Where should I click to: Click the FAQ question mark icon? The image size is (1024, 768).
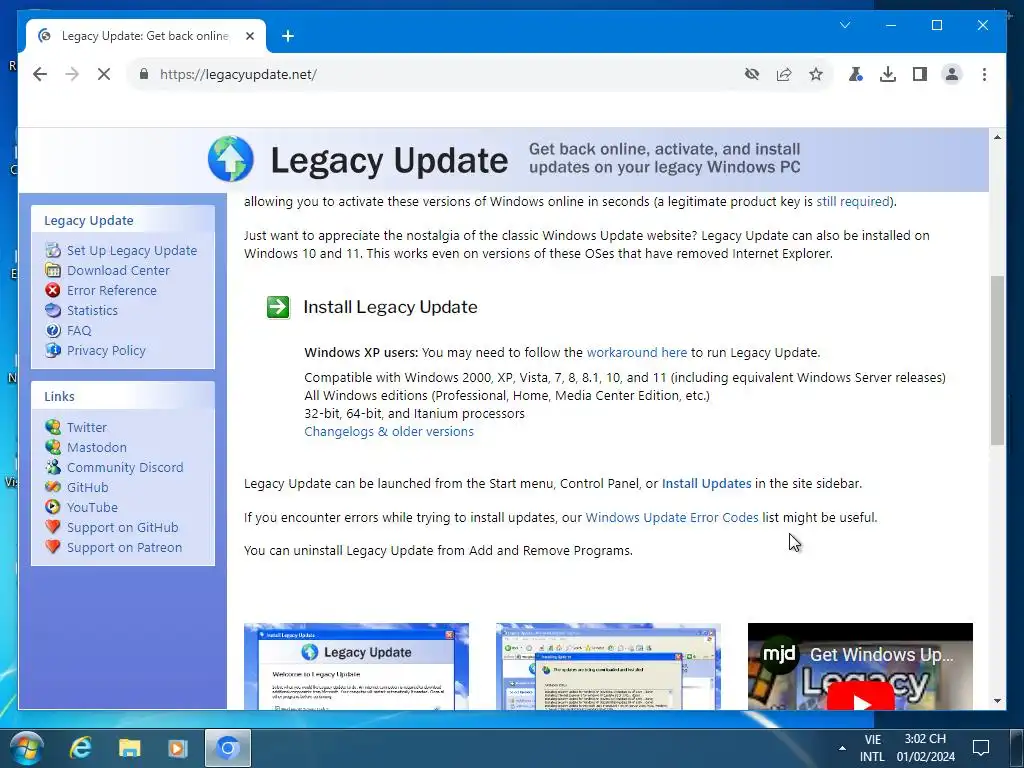[53, 330]
